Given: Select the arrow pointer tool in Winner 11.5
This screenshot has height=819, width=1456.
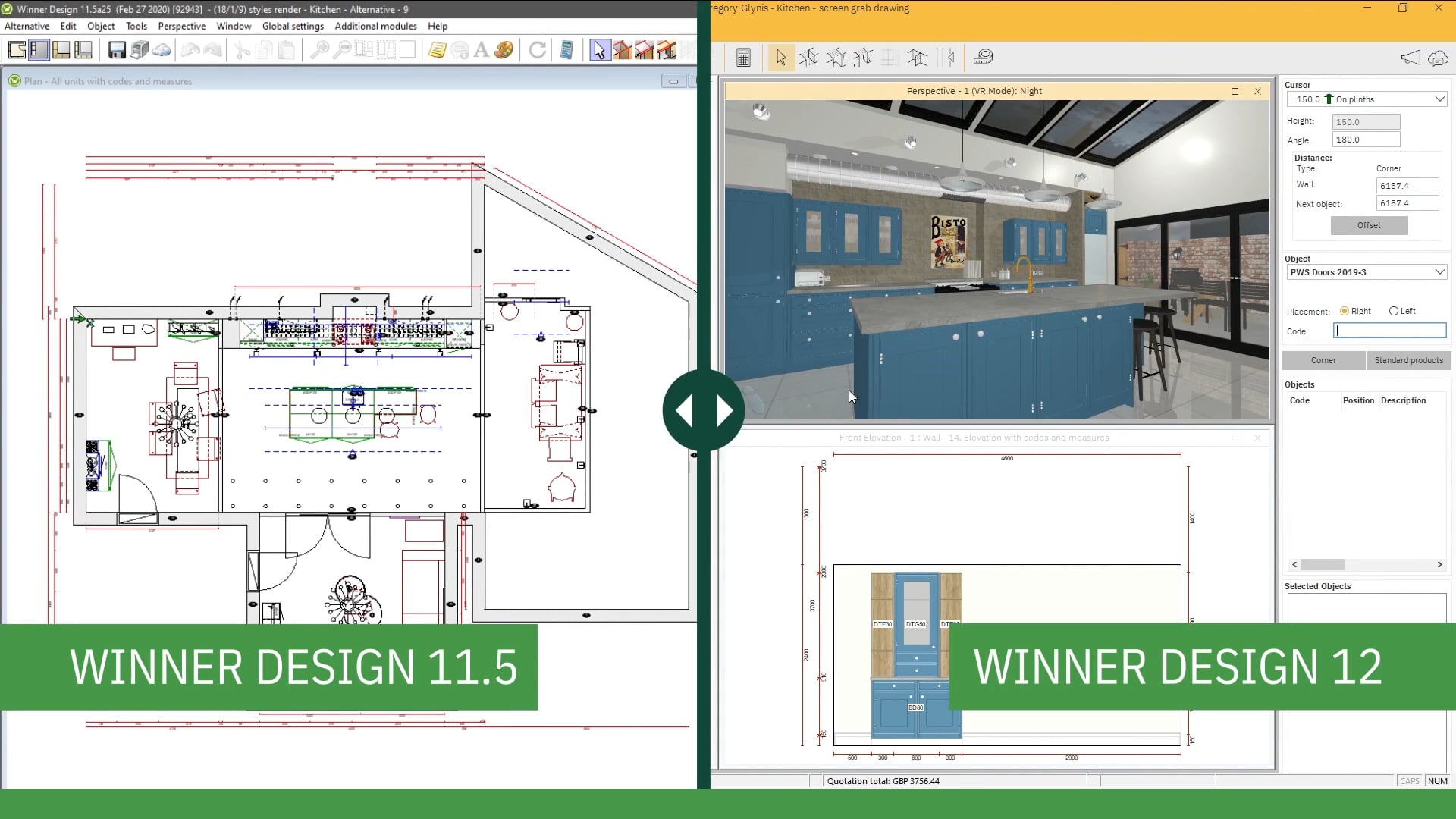Looking at the screenshot, I should [x=599, y=50].
